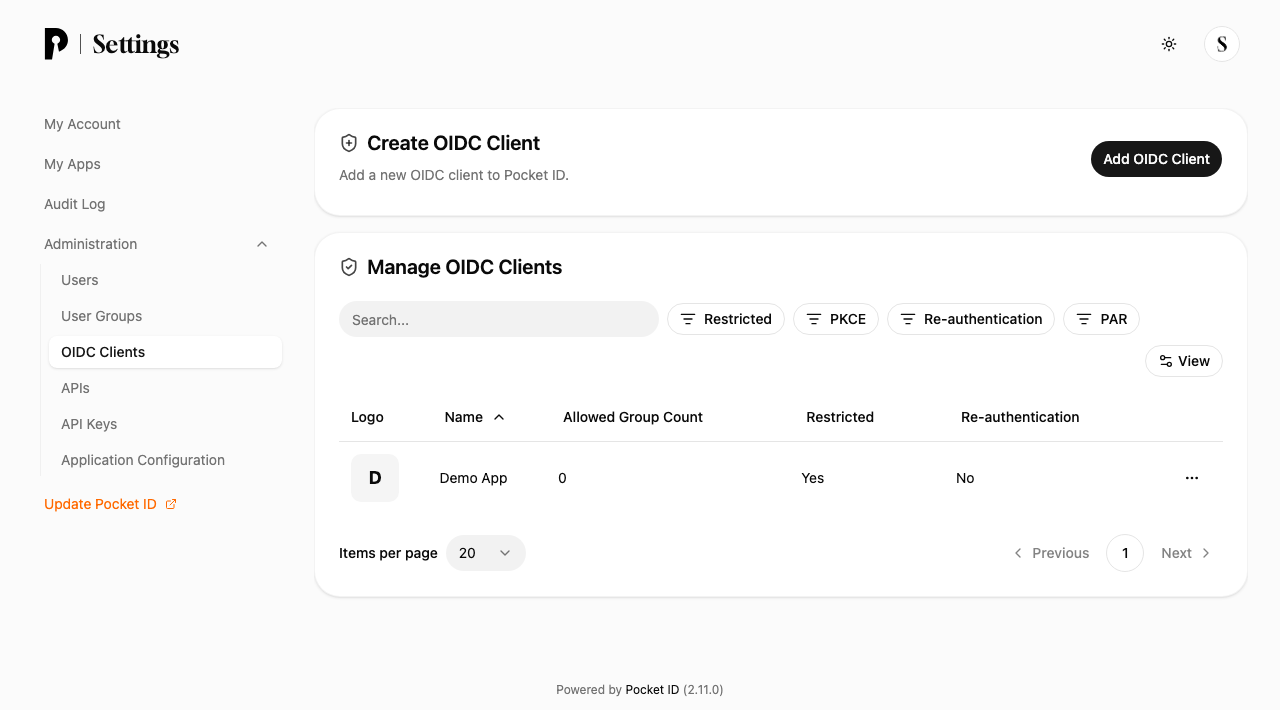The image size is (1280, 720).
Task: Toggle the light/dark theme sun icon
Action: pyautogui.click(x=1169, y=44)
